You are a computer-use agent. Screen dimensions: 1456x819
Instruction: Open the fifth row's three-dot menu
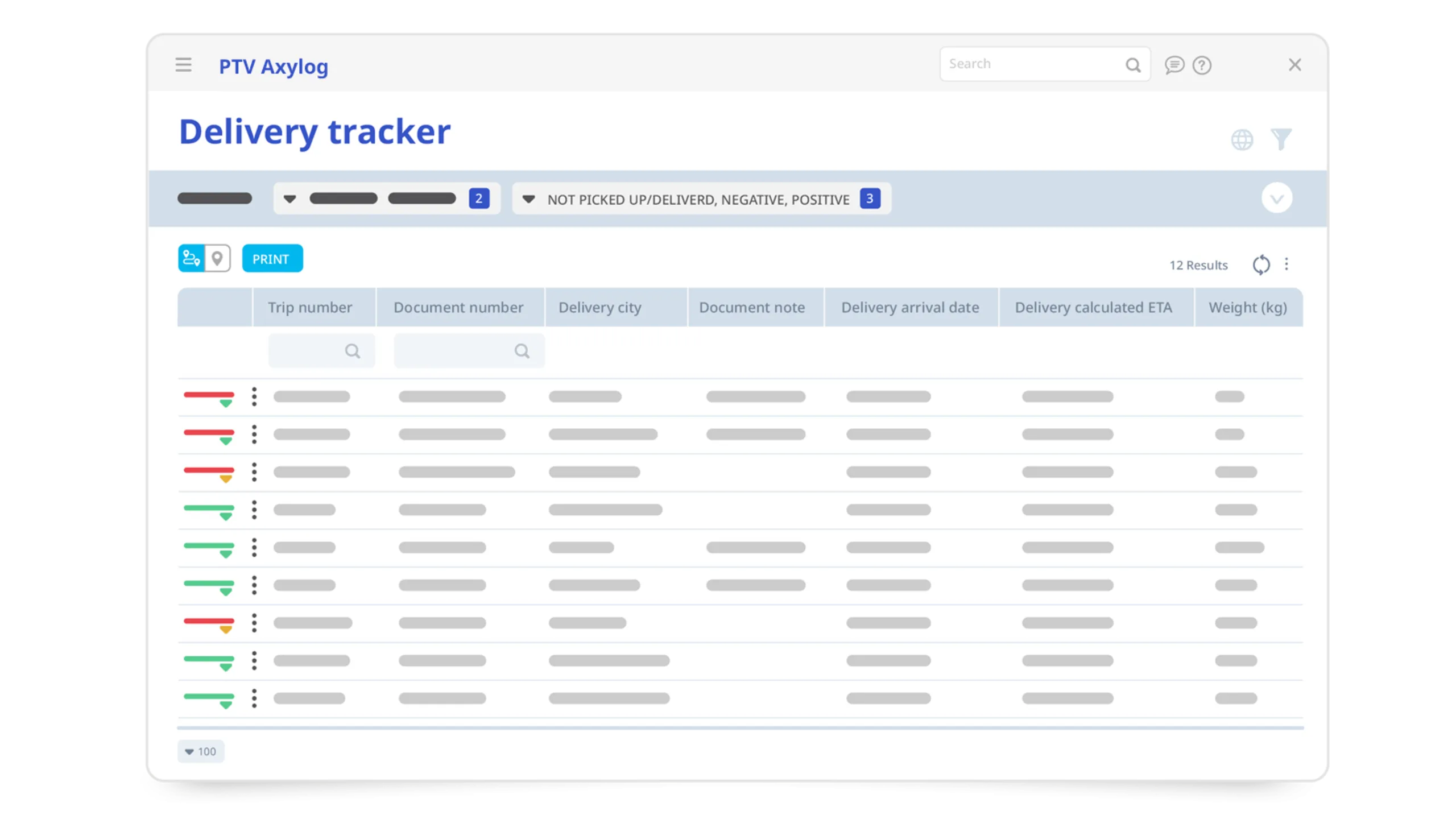254,547
